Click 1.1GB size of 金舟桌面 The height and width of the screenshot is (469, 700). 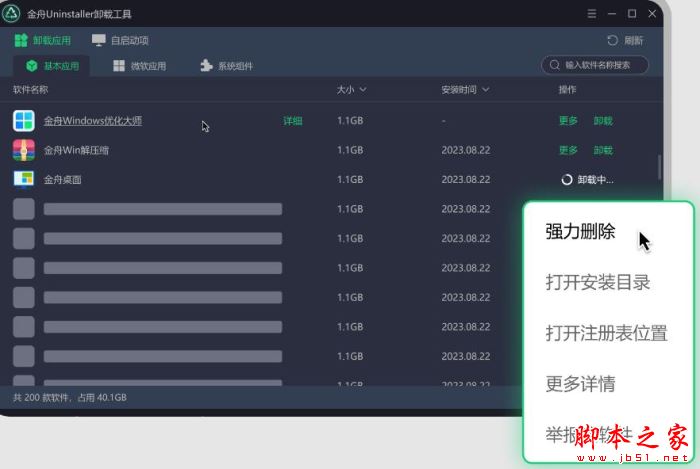(350, 180)
